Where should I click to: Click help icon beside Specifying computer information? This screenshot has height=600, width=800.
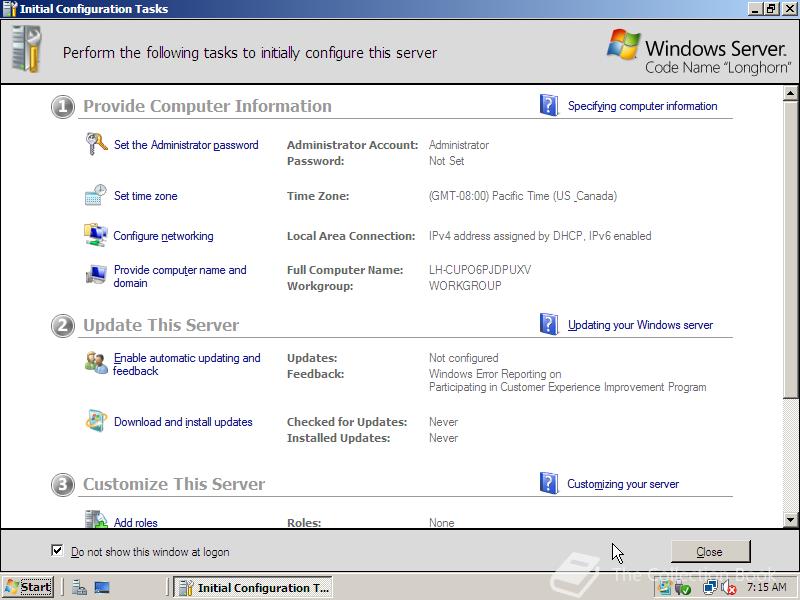click(549, 105)
